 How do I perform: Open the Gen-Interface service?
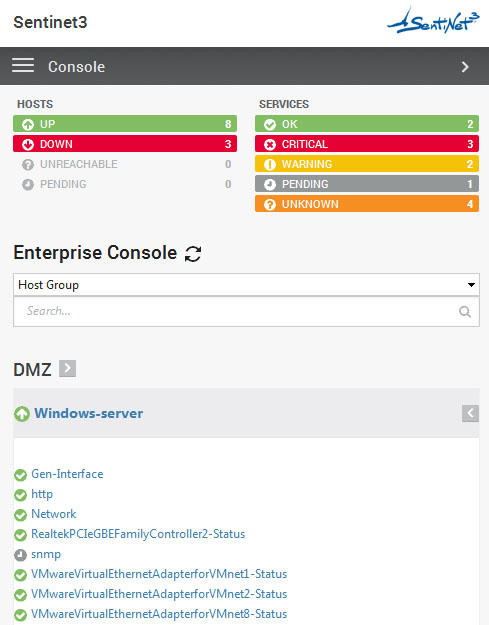coord(67,474)
